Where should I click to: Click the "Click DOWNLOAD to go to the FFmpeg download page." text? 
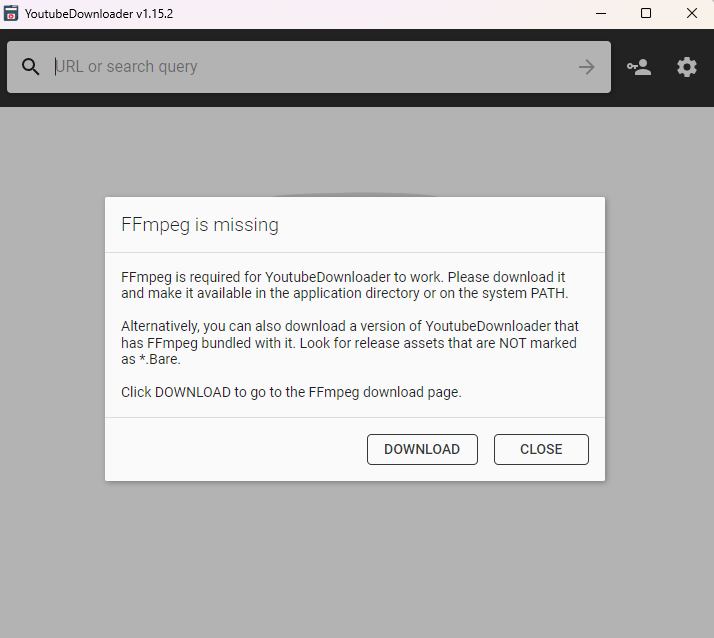pyautogui.click(x=291, y=392)
